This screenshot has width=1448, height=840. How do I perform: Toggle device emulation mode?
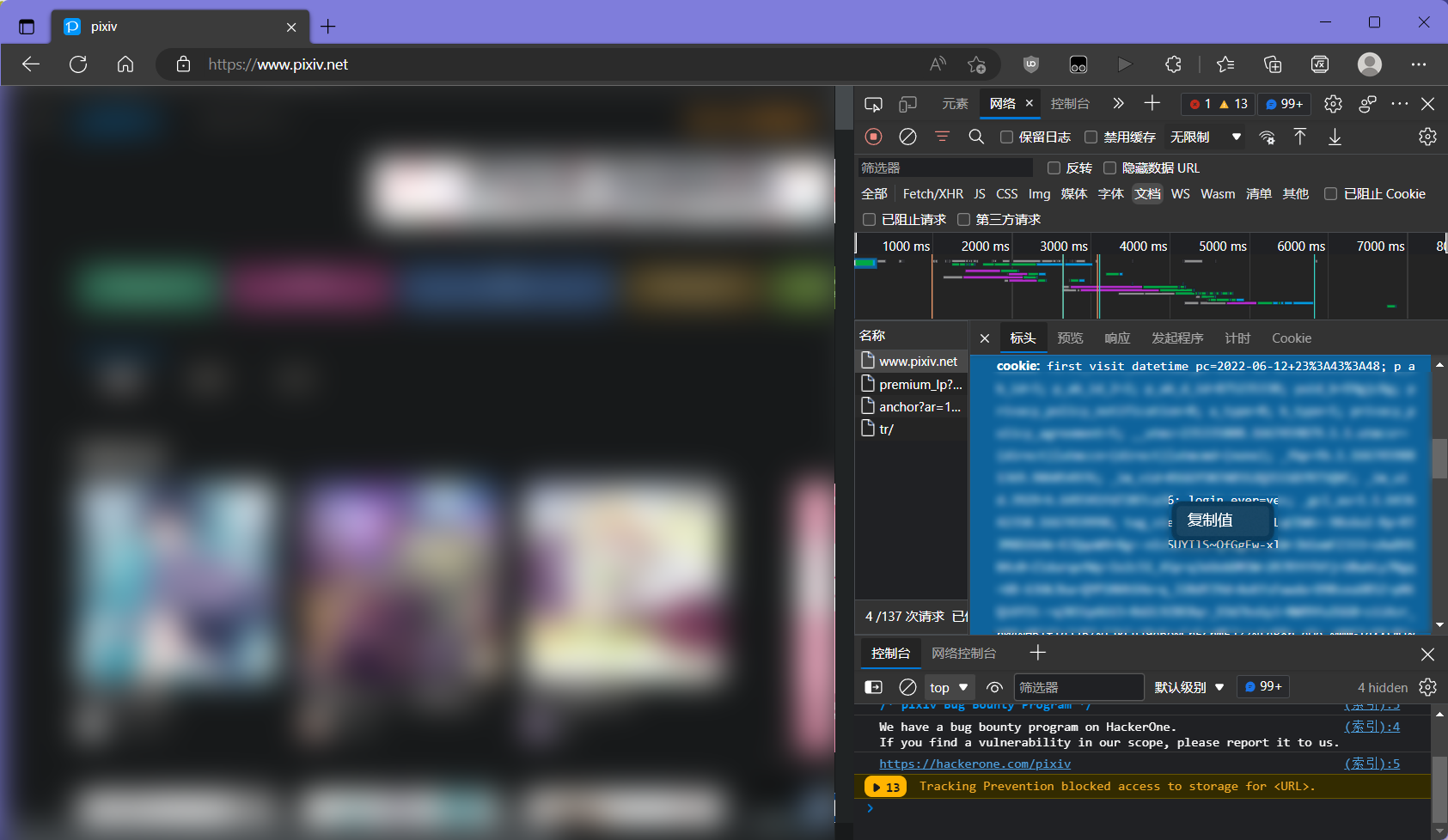(907, 104)
